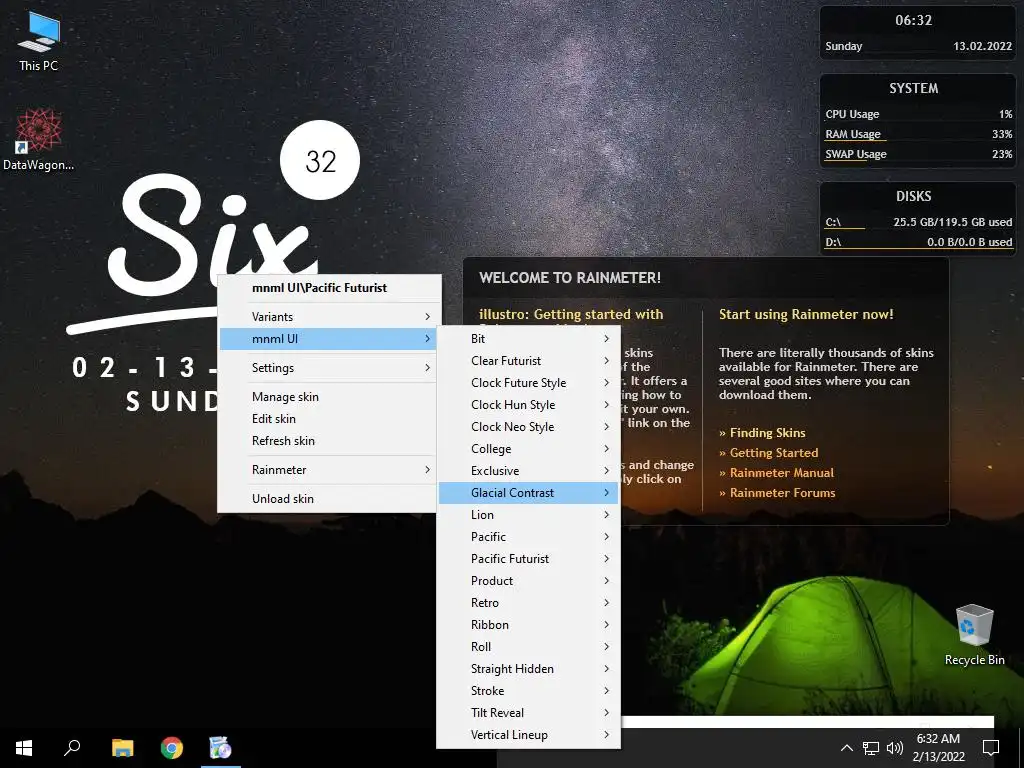
Task: Expand the Bit skin folder
Action: click(x=528, y=338)
